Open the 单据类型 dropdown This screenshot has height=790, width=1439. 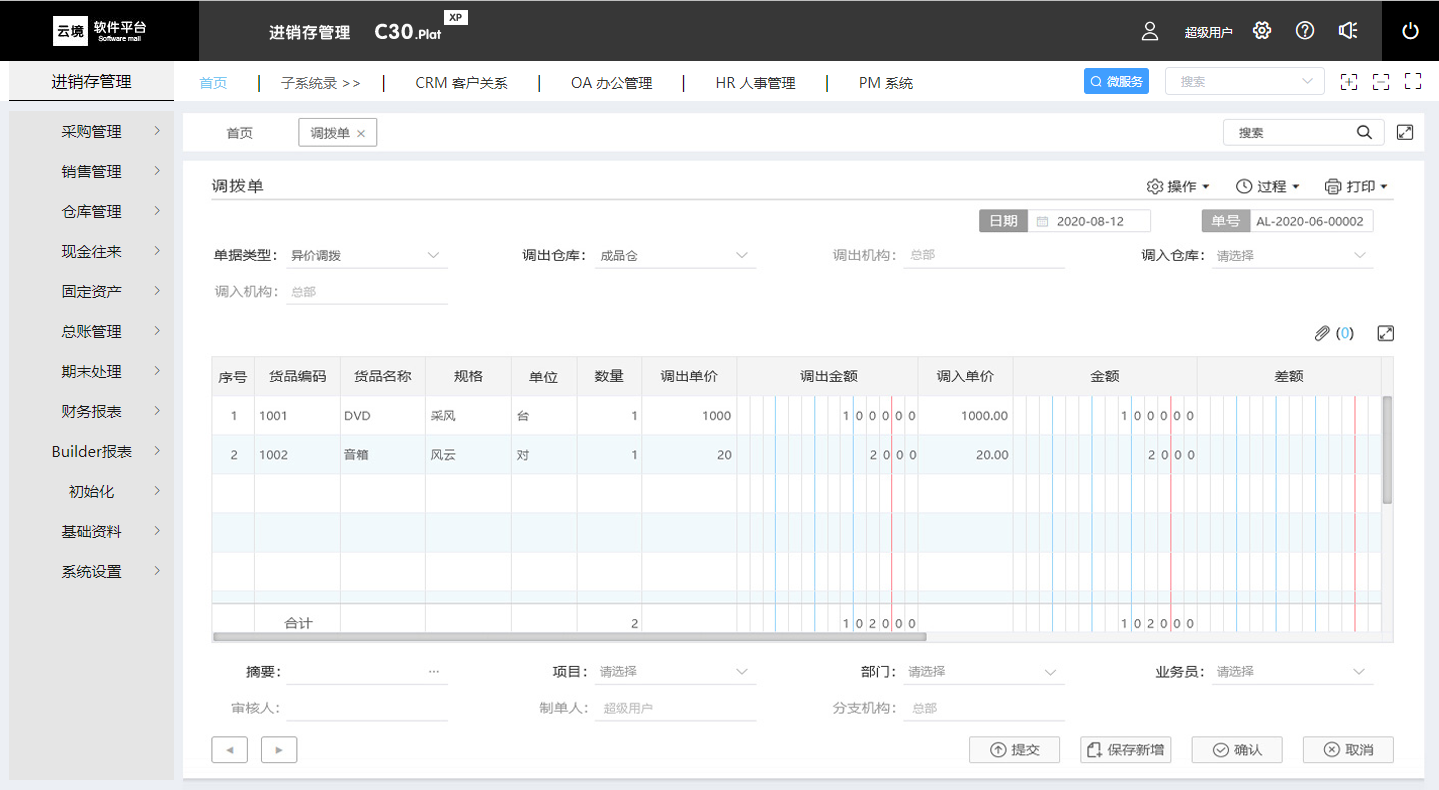[x=368, y=256]
